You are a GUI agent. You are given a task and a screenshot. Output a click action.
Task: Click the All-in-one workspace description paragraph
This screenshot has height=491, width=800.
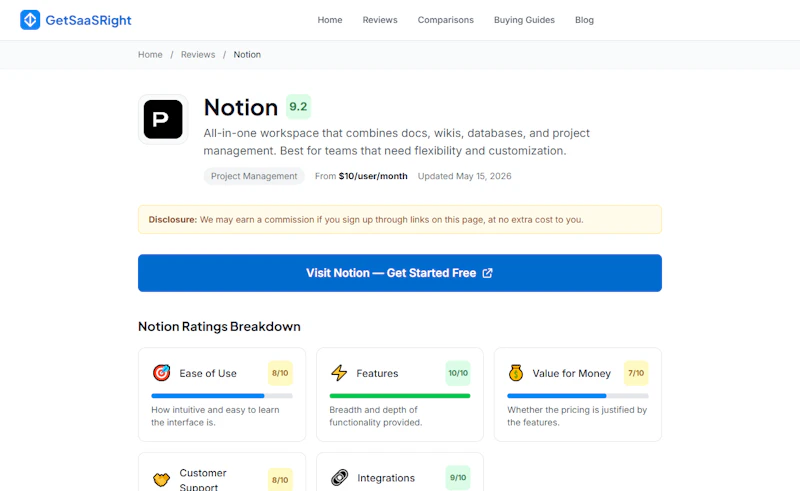click(396, 142)
